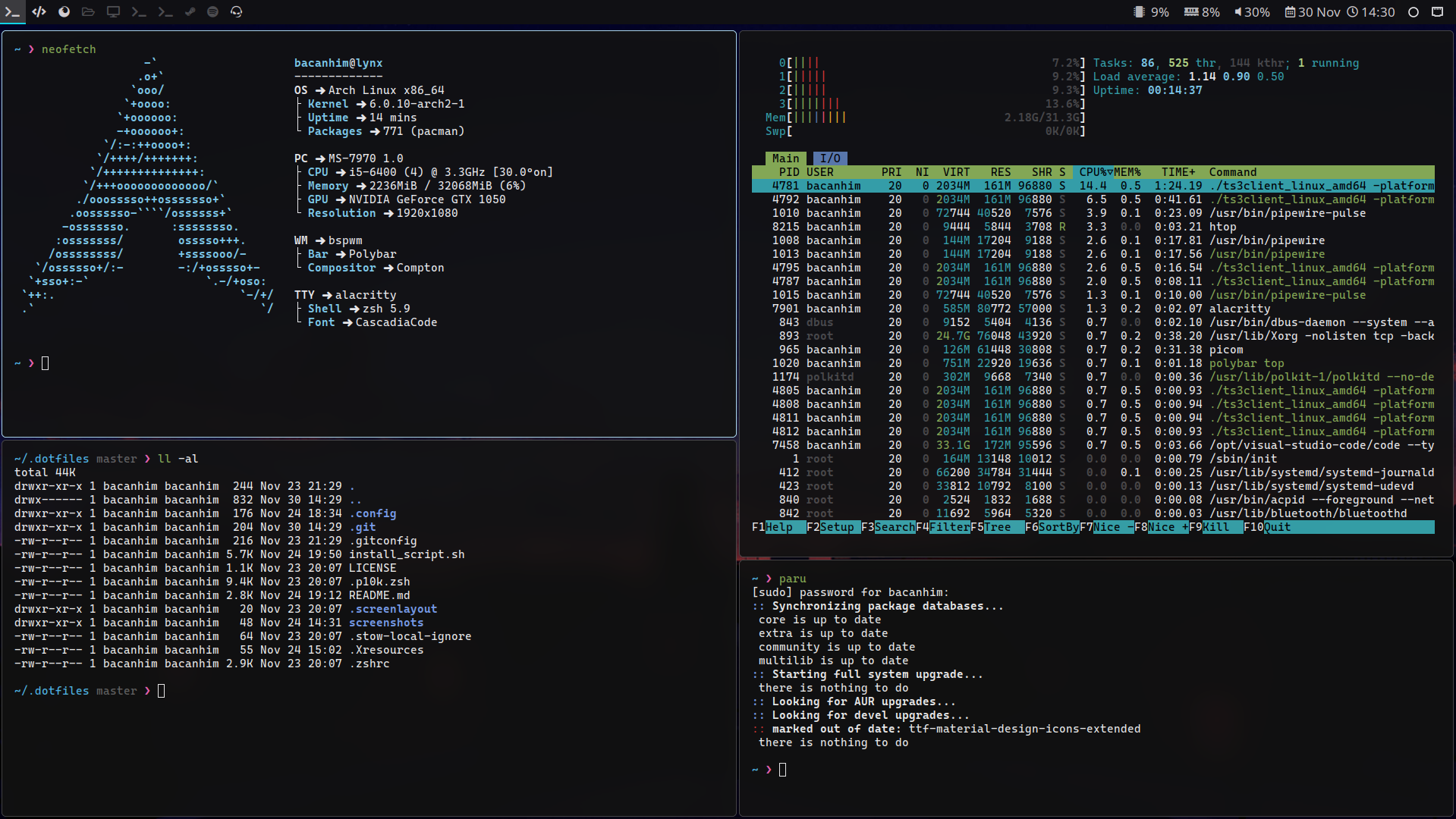This screenshot has height=819, width=1456.
Task: Select the terminal workspace icon beside monitor icon
Action: pos(139,11)
